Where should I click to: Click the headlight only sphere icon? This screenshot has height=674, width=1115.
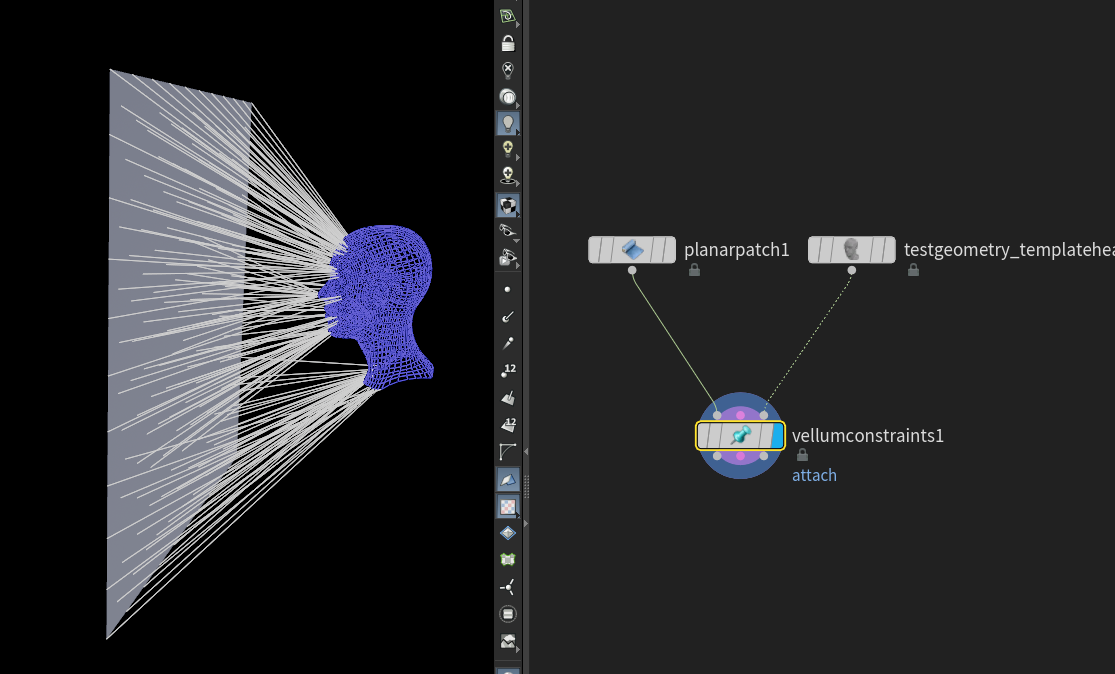click(507, 96)
